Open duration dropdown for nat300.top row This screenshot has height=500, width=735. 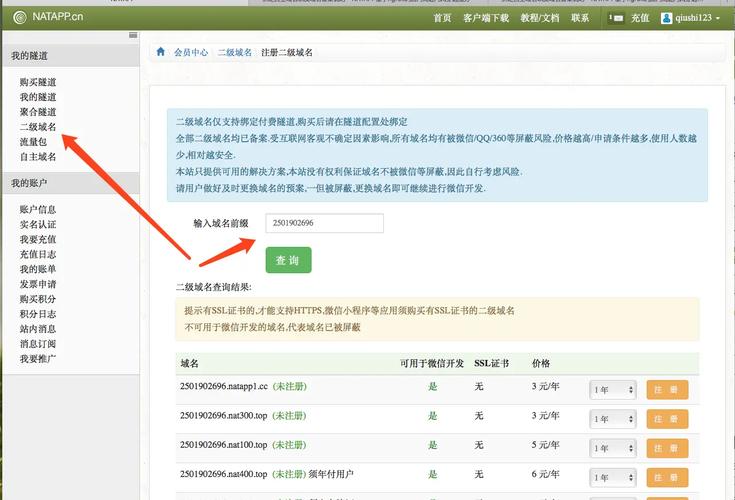point(613,419)
